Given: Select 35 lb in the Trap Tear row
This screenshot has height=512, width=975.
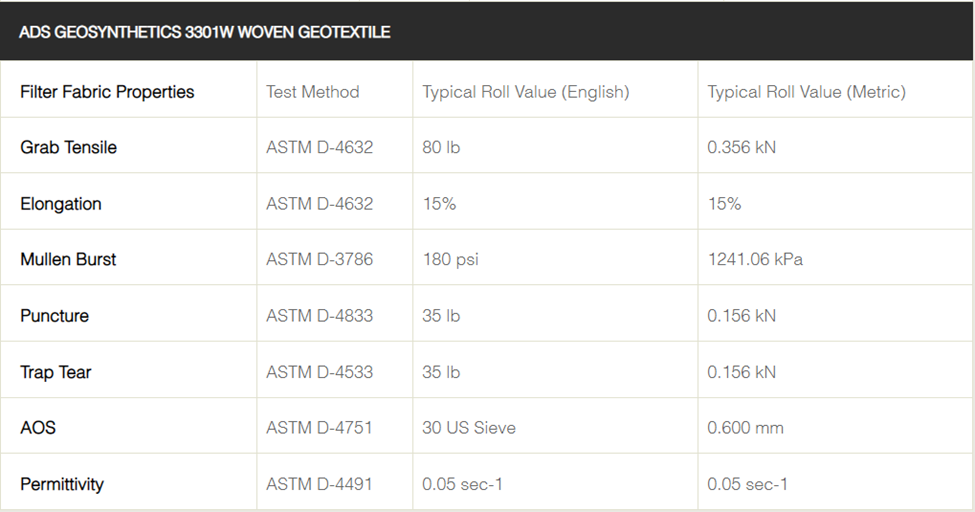Looking at the screenshot, I should tap(441, 372).
